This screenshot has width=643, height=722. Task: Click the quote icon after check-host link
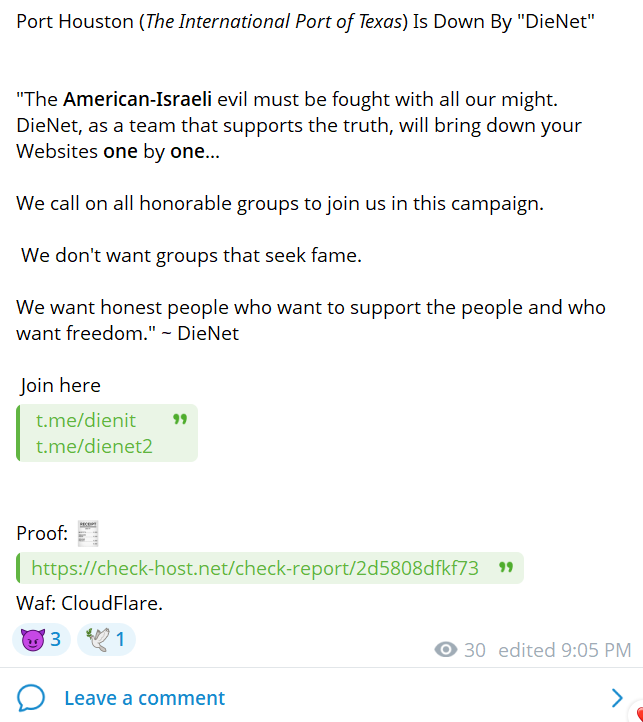click(506, 568)
